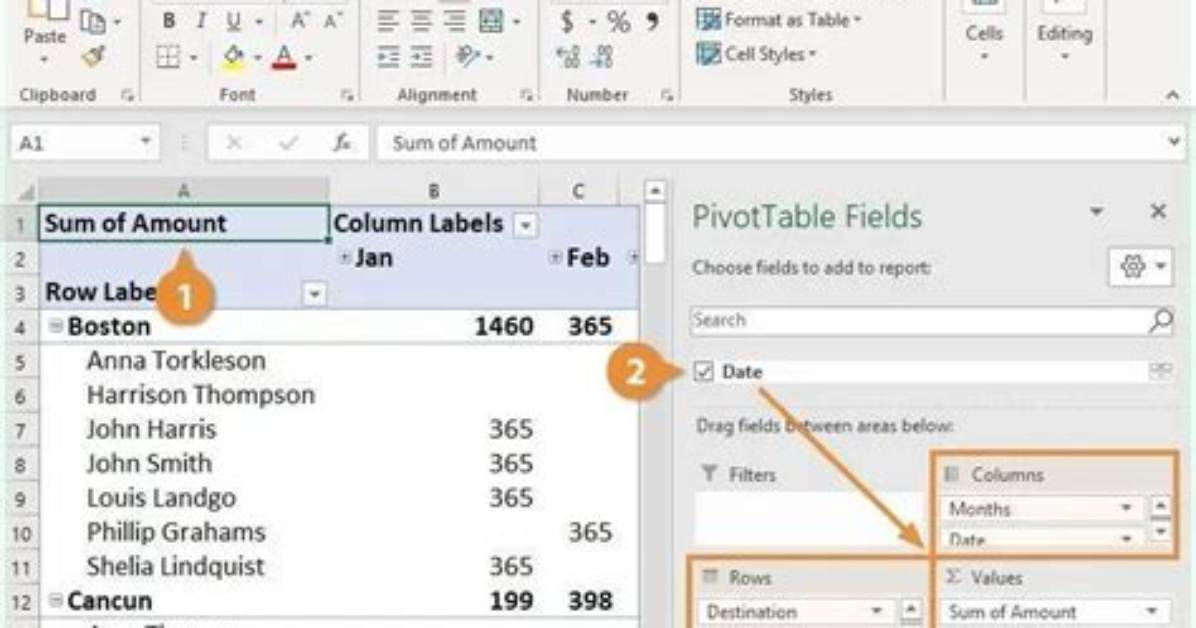
Task: Click worksheet scroll up arrow
Action: click(655, 190)
